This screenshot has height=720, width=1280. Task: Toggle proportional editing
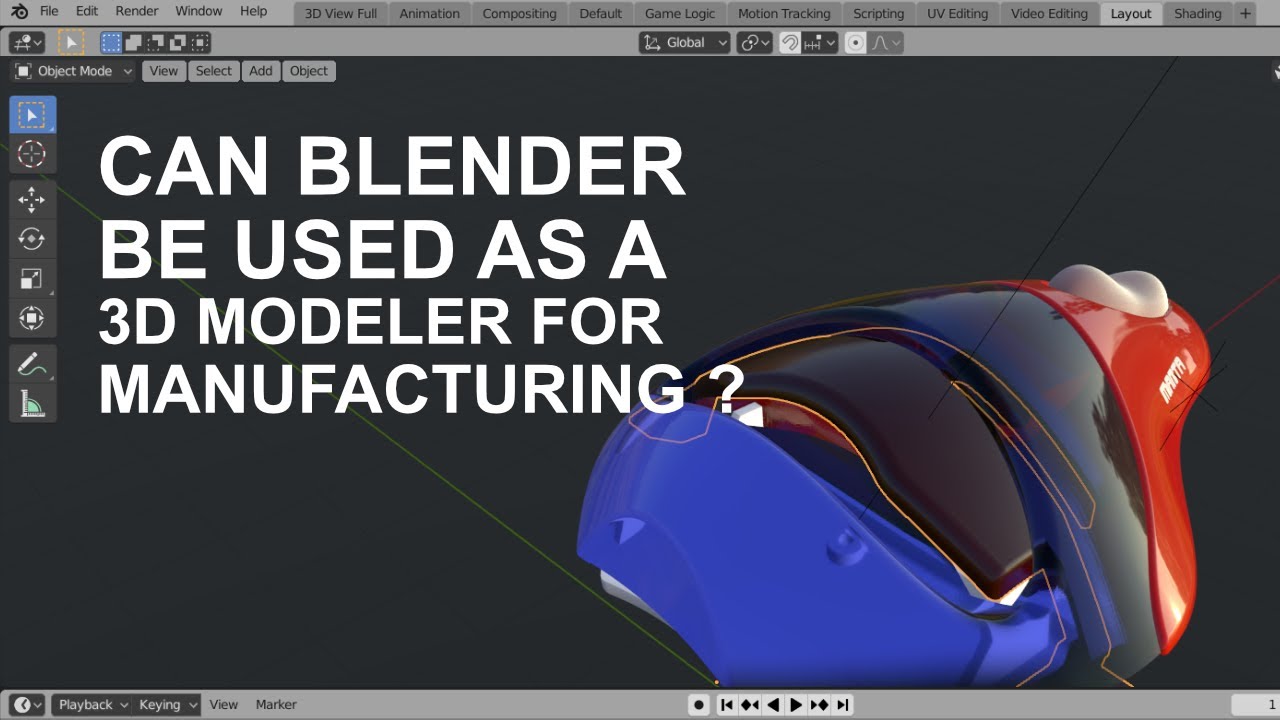tap(855, 43)
